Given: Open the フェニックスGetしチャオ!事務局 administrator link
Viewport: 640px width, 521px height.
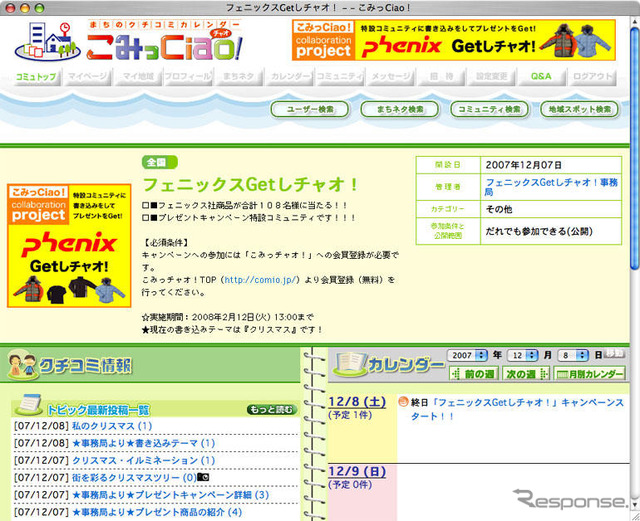Looking at the screenshot, I should pyautogui.click(x=551, y=187).
